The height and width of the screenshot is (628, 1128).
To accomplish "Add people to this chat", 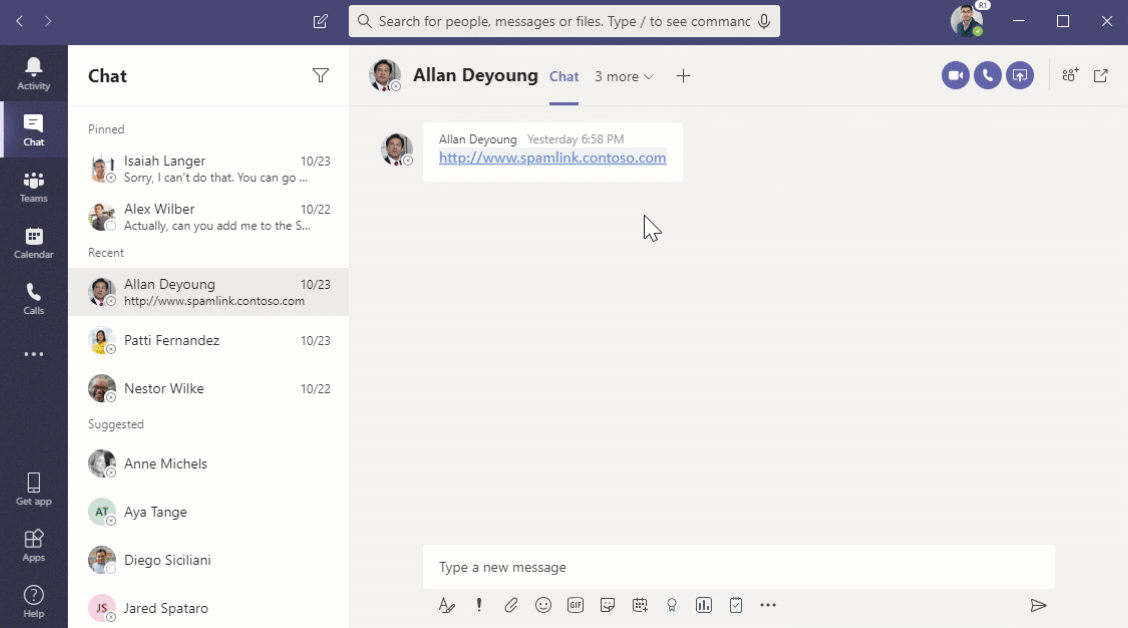I will click(1070, 74).
